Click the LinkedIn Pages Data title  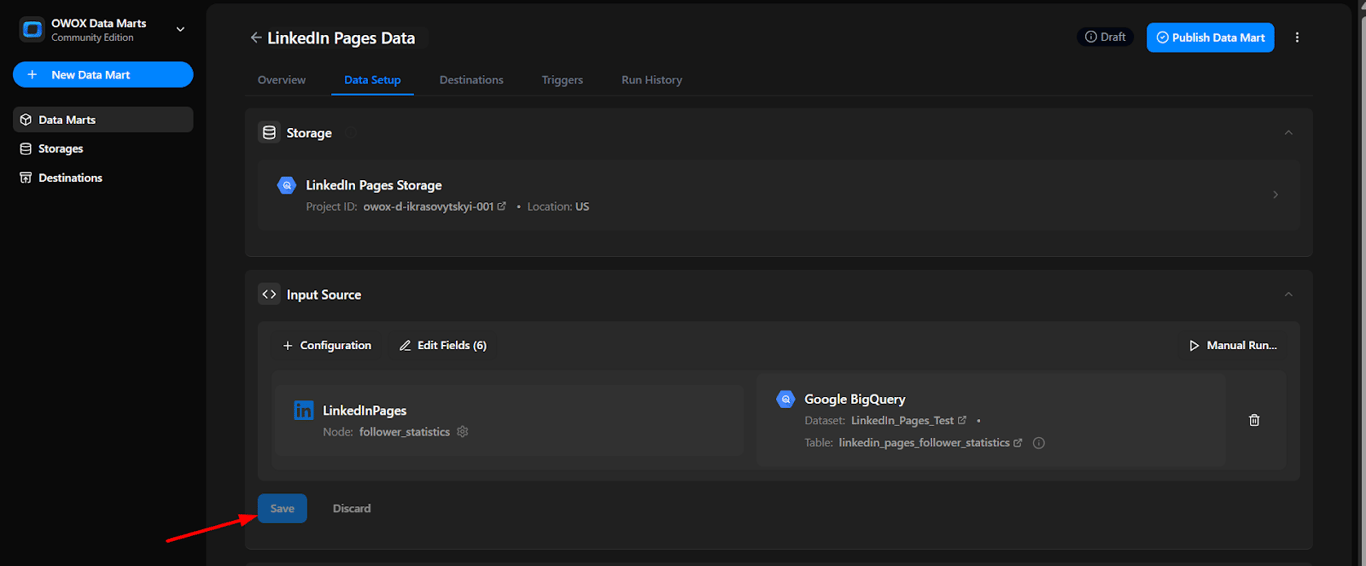pos(341,38)
